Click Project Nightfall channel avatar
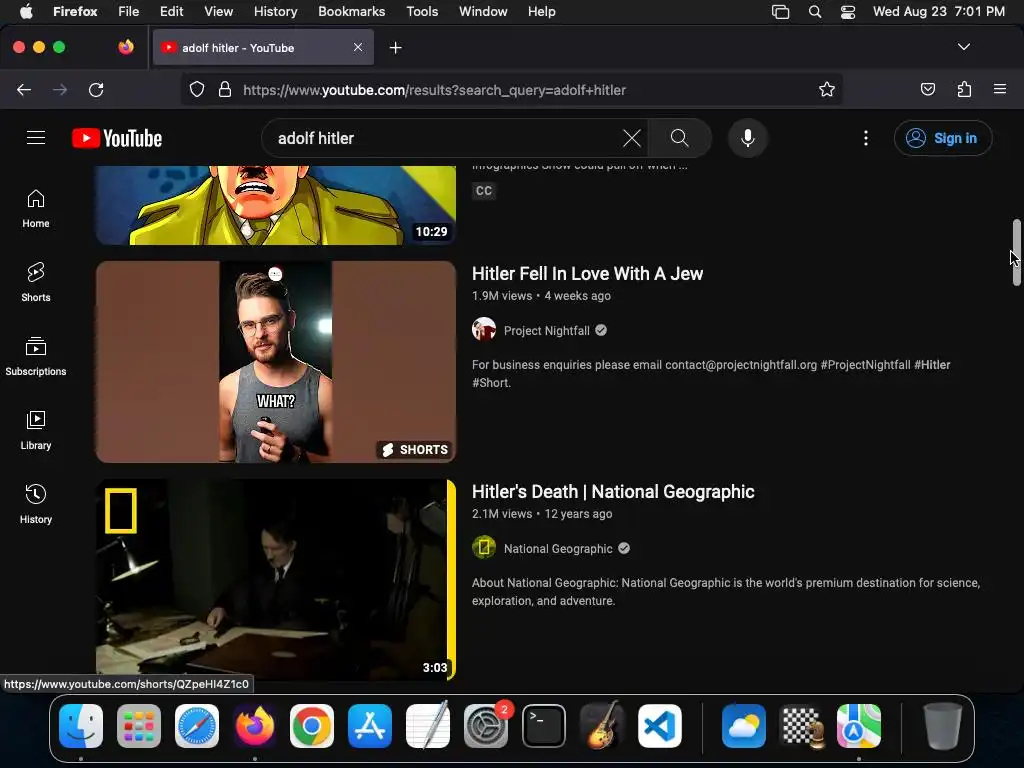The height and width of the screenshot is (768, 1024). click(484, 330)
